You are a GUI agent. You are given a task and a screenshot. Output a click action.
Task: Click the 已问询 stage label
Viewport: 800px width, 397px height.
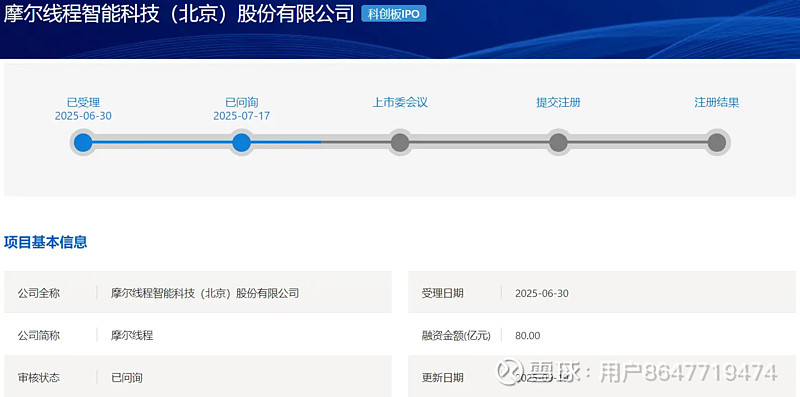(x=241, y=103)
